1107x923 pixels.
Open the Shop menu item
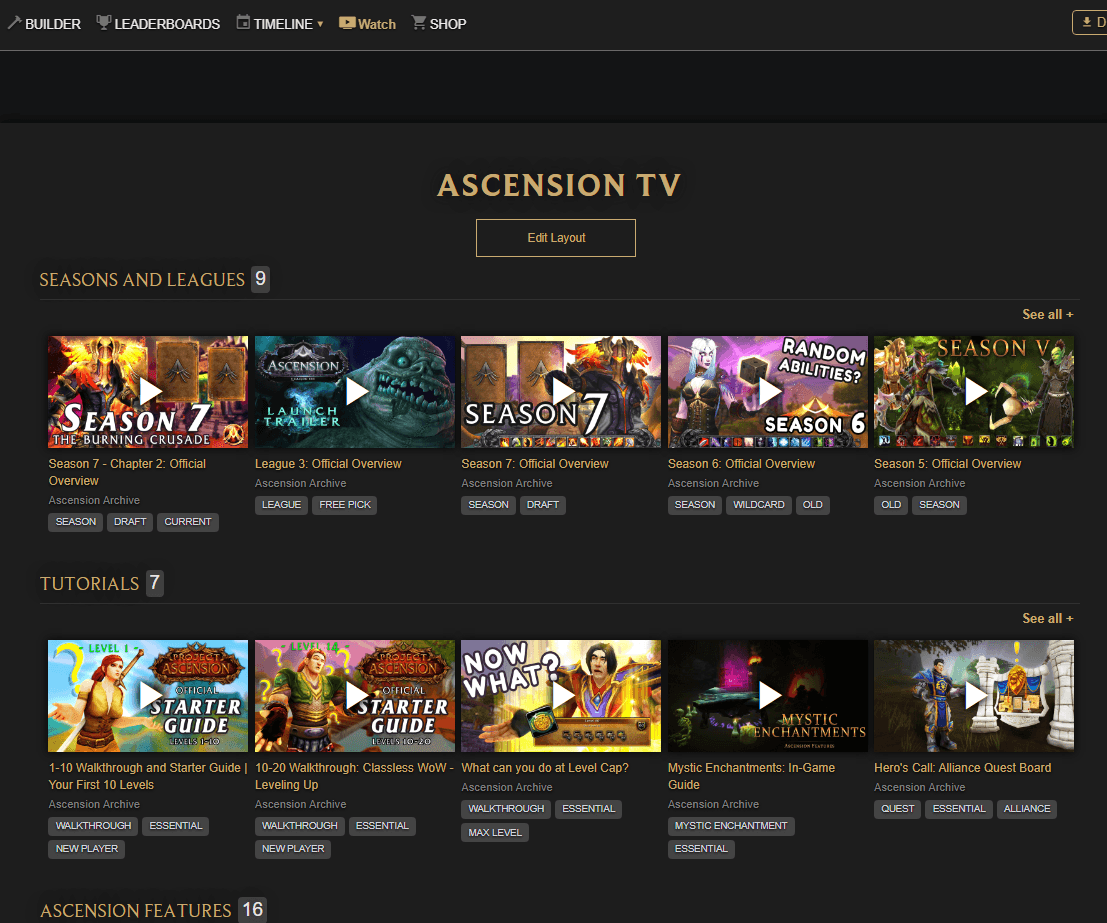[447, 24]
